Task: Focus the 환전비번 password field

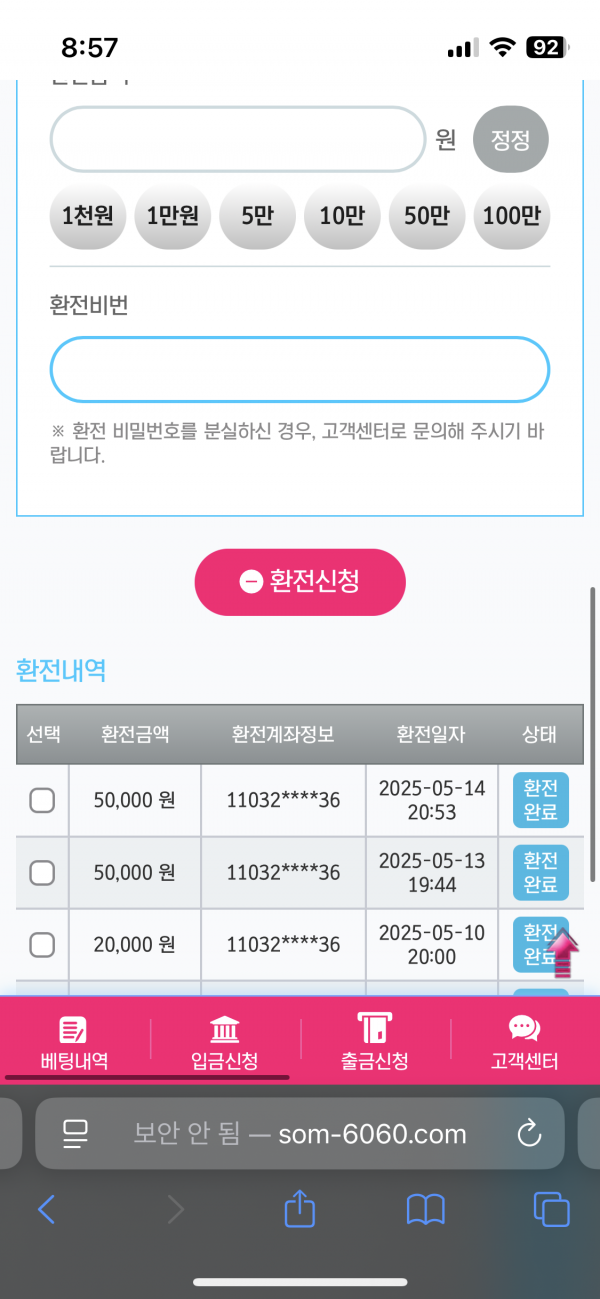Action: (300, 370)
